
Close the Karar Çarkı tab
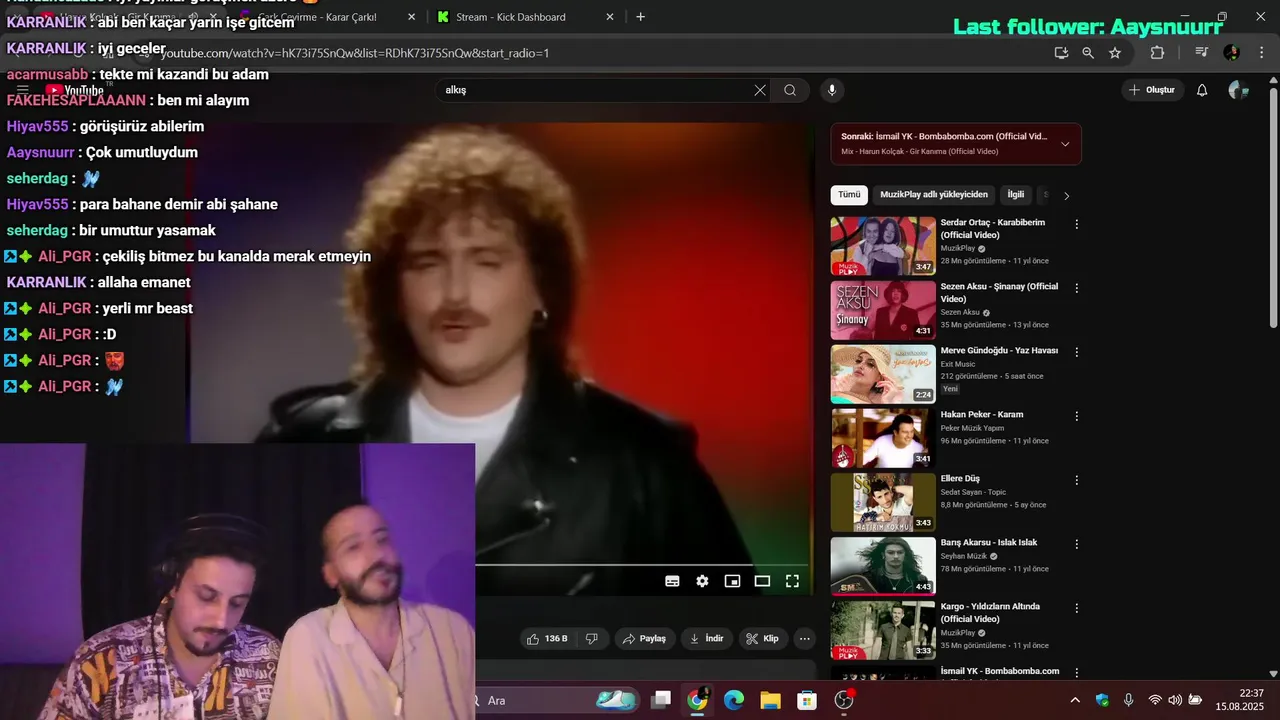412,17
